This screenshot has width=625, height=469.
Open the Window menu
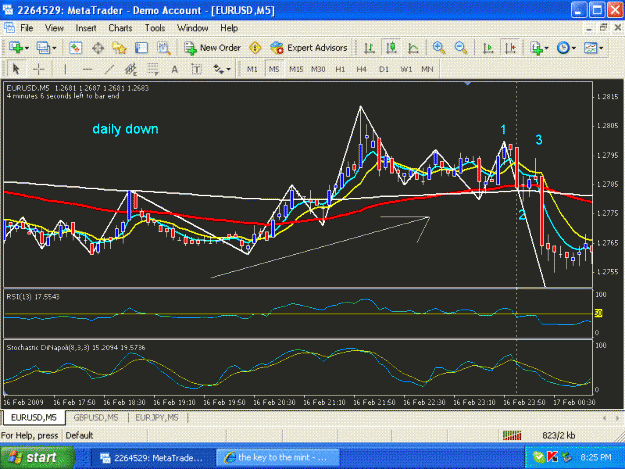pos(193,28)
